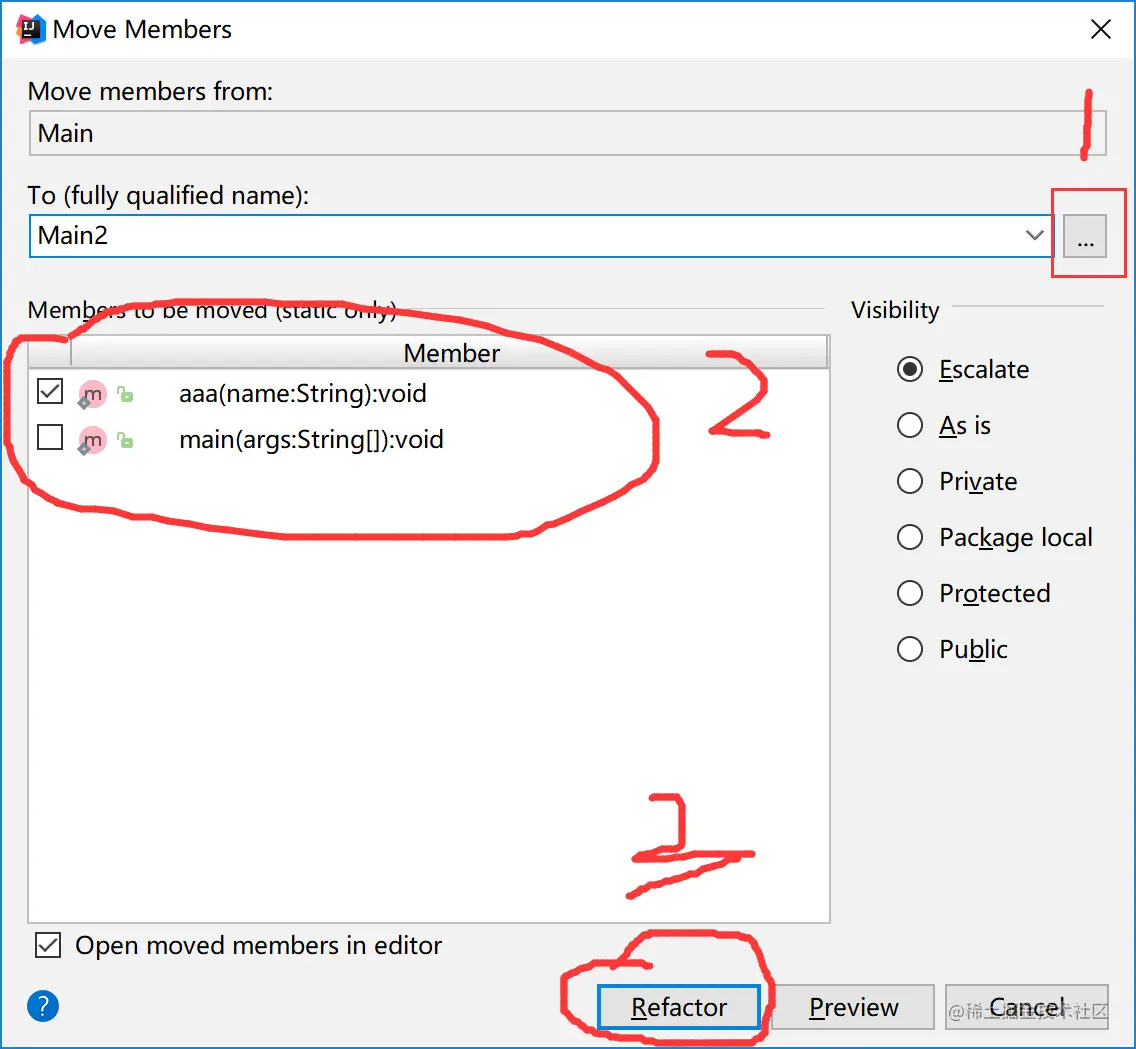The image size is (1136, 1049).
Task: Click the method icon beside main(args:String[]):void
Action: coord(92,440)
